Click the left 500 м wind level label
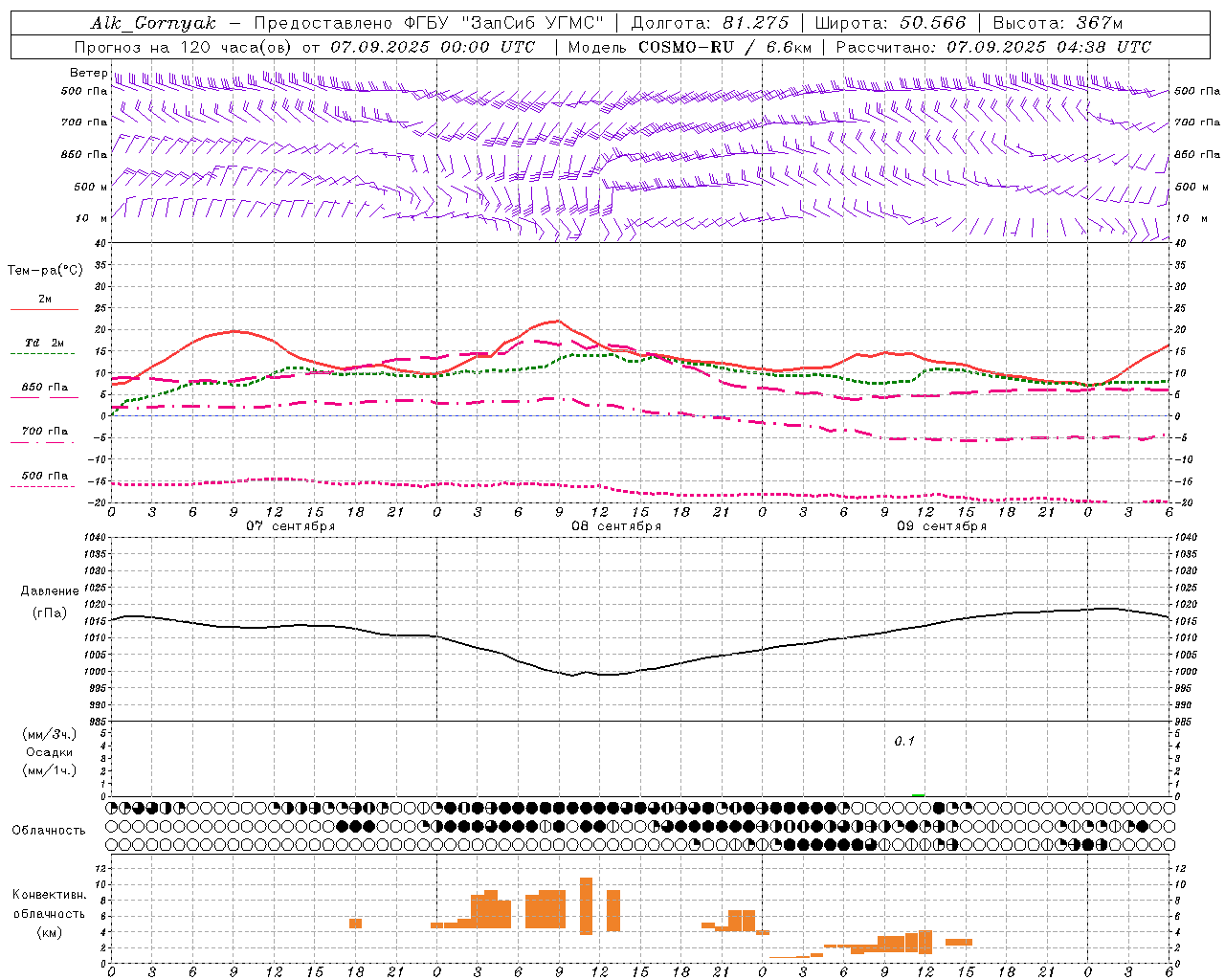Viewport: 1225px width, 980px height. pyautogui.click(x=91, y=187)
